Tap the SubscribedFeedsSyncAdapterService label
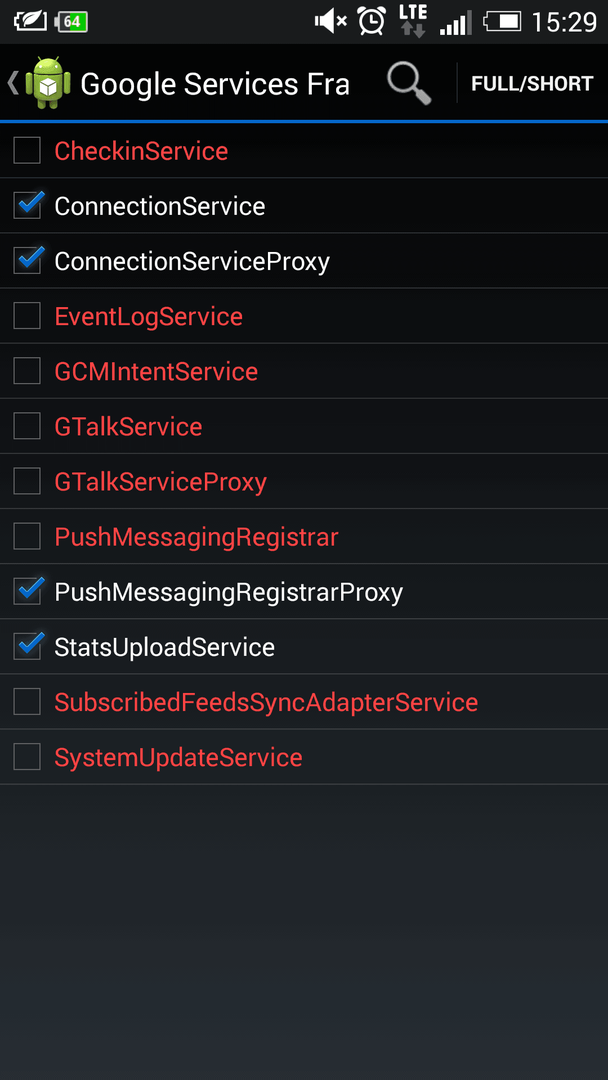Image resolution: width=608 pixels, height=1080 pixels. [266, 702]
